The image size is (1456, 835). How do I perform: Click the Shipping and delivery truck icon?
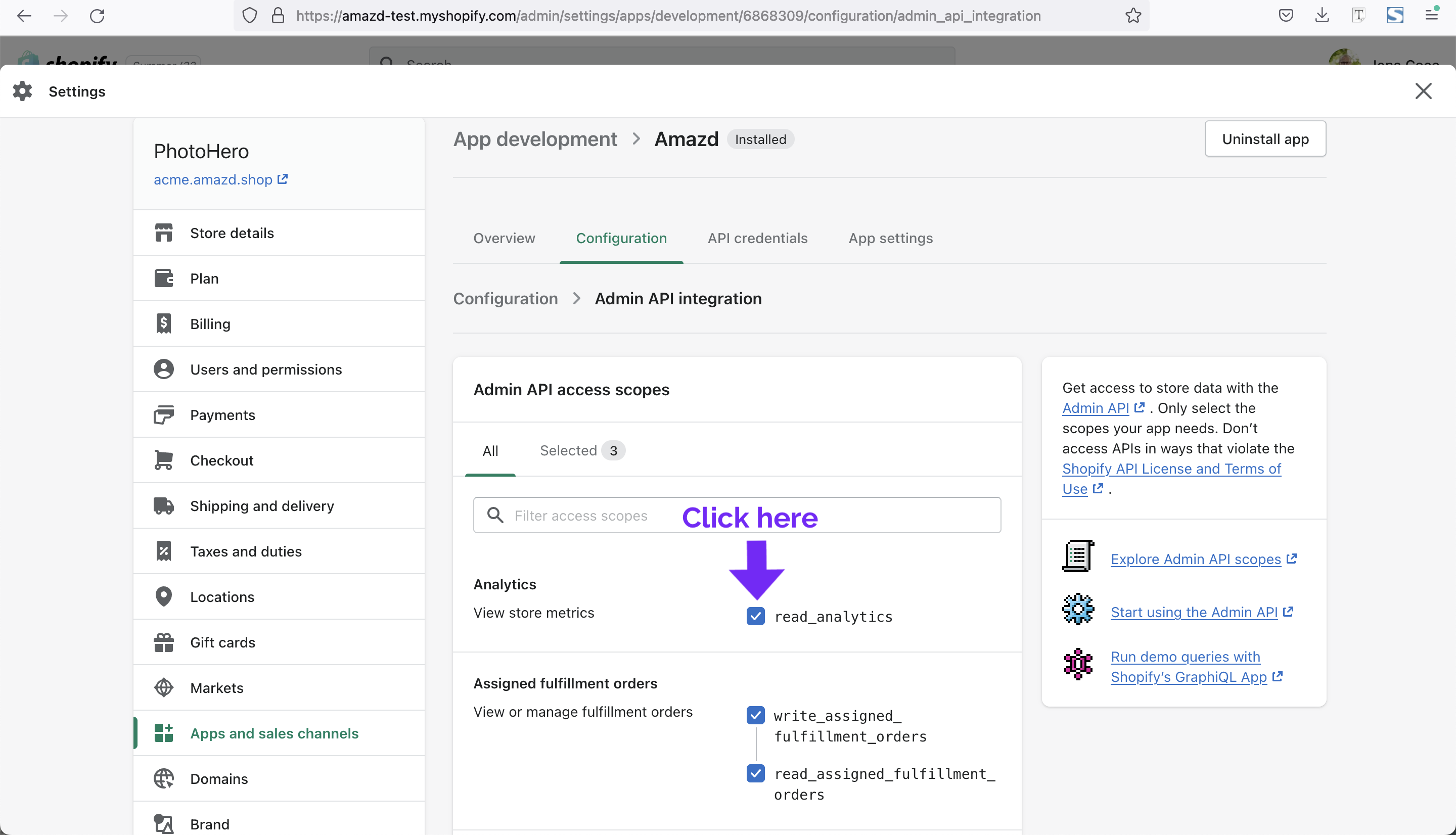(x=163, y=506)
